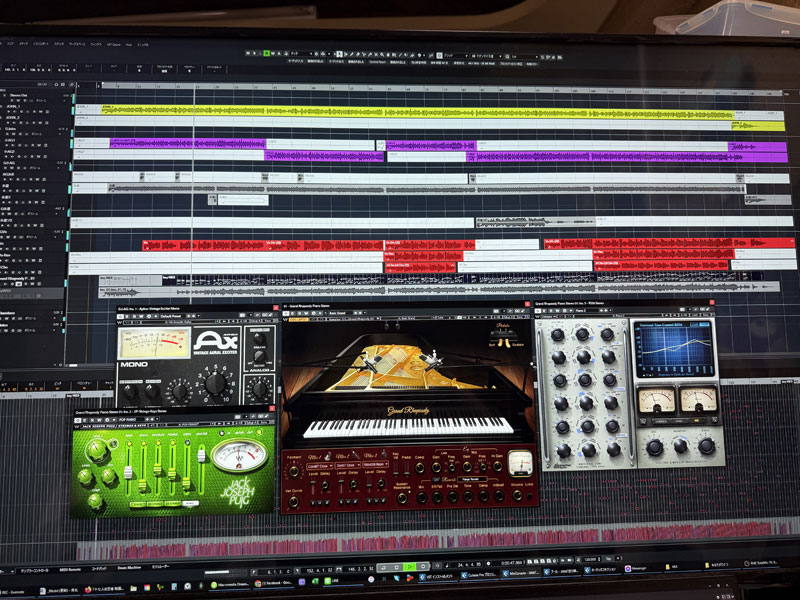Open the Grand Rhapsody reverb type dropdown
Image resolution: width=800 pixels, height=600 pixels.
click(x=470, y=480)
